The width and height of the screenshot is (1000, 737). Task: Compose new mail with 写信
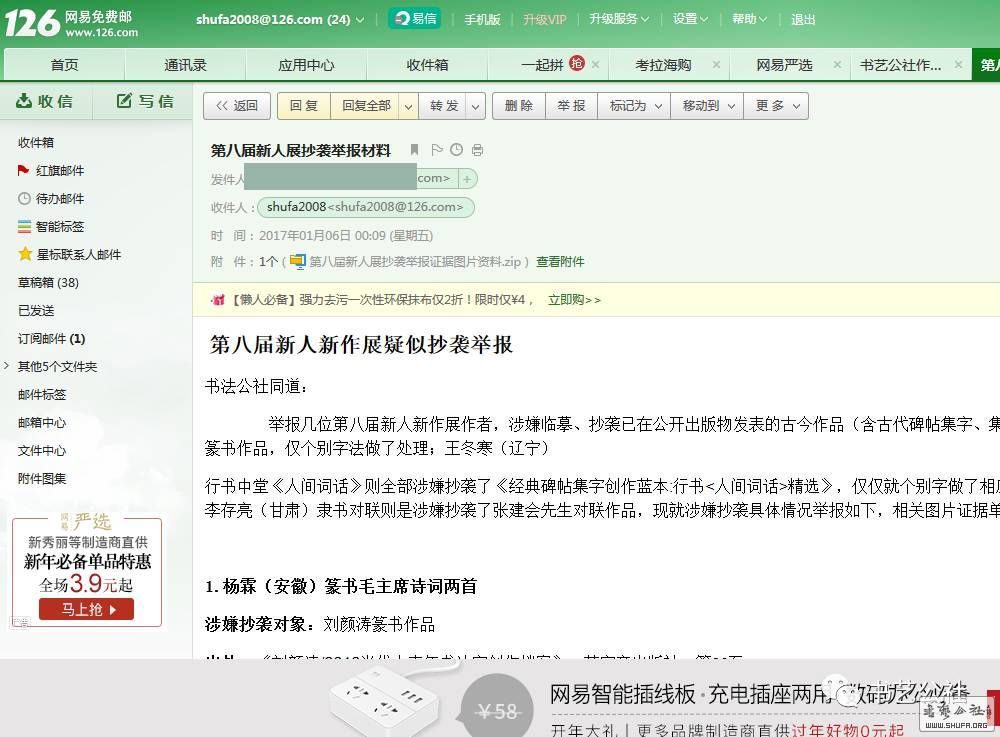145,101
